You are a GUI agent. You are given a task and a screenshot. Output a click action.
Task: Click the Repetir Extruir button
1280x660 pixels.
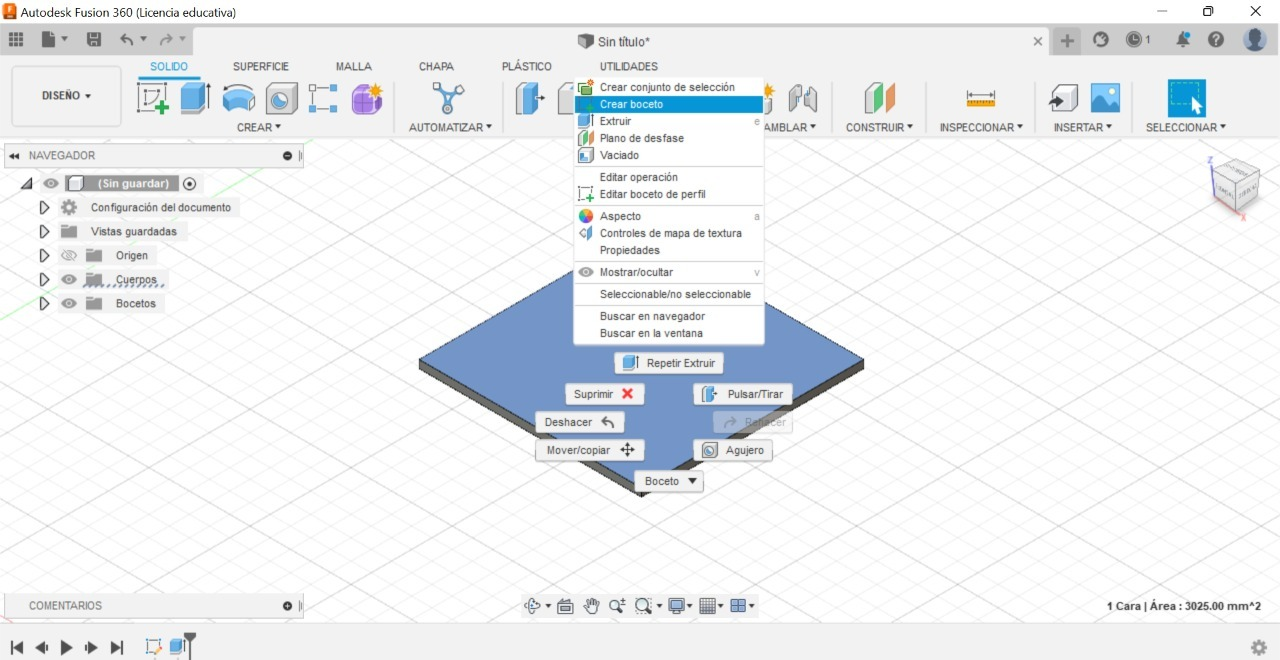coord(669,363)
